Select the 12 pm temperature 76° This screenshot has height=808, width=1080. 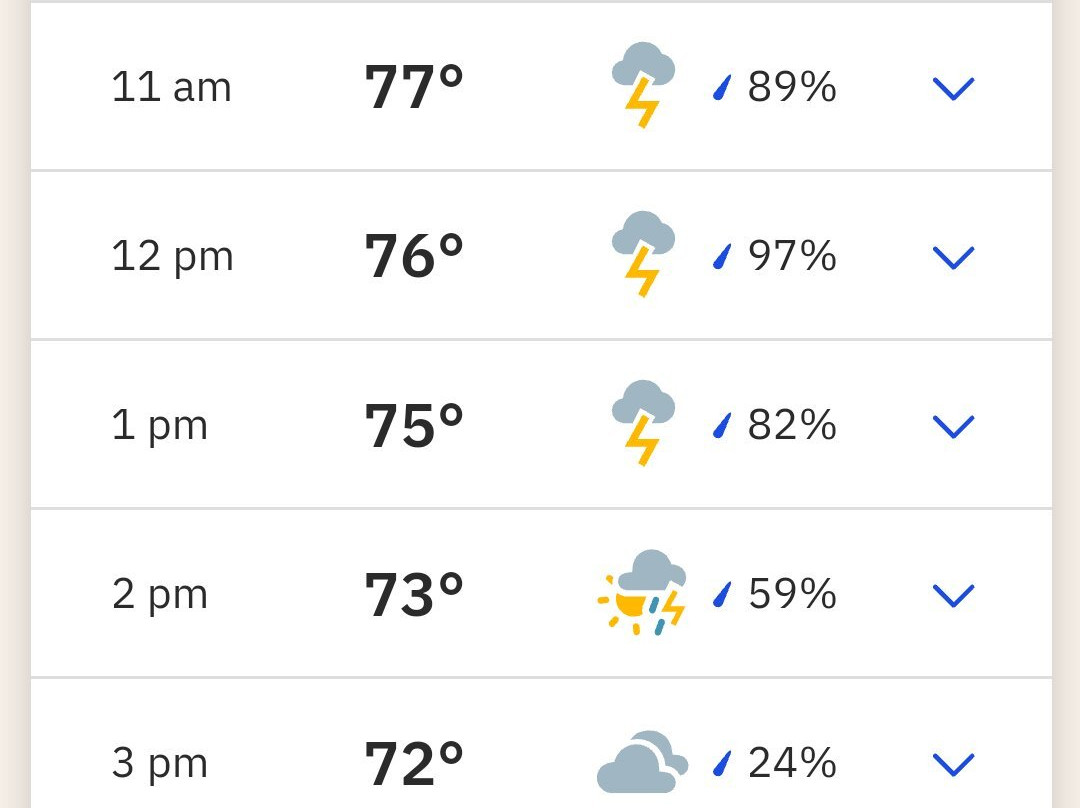[x=414, y=256]
